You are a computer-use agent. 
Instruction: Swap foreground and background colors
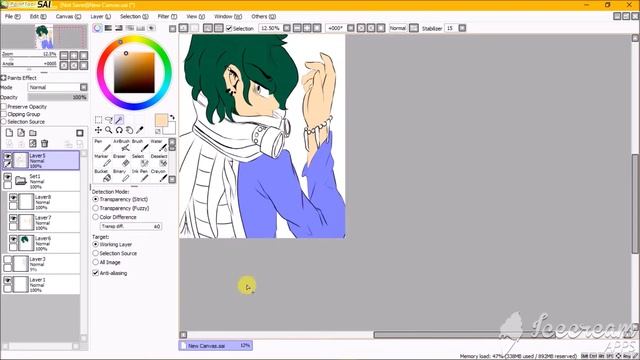click(x=172, y=117)
